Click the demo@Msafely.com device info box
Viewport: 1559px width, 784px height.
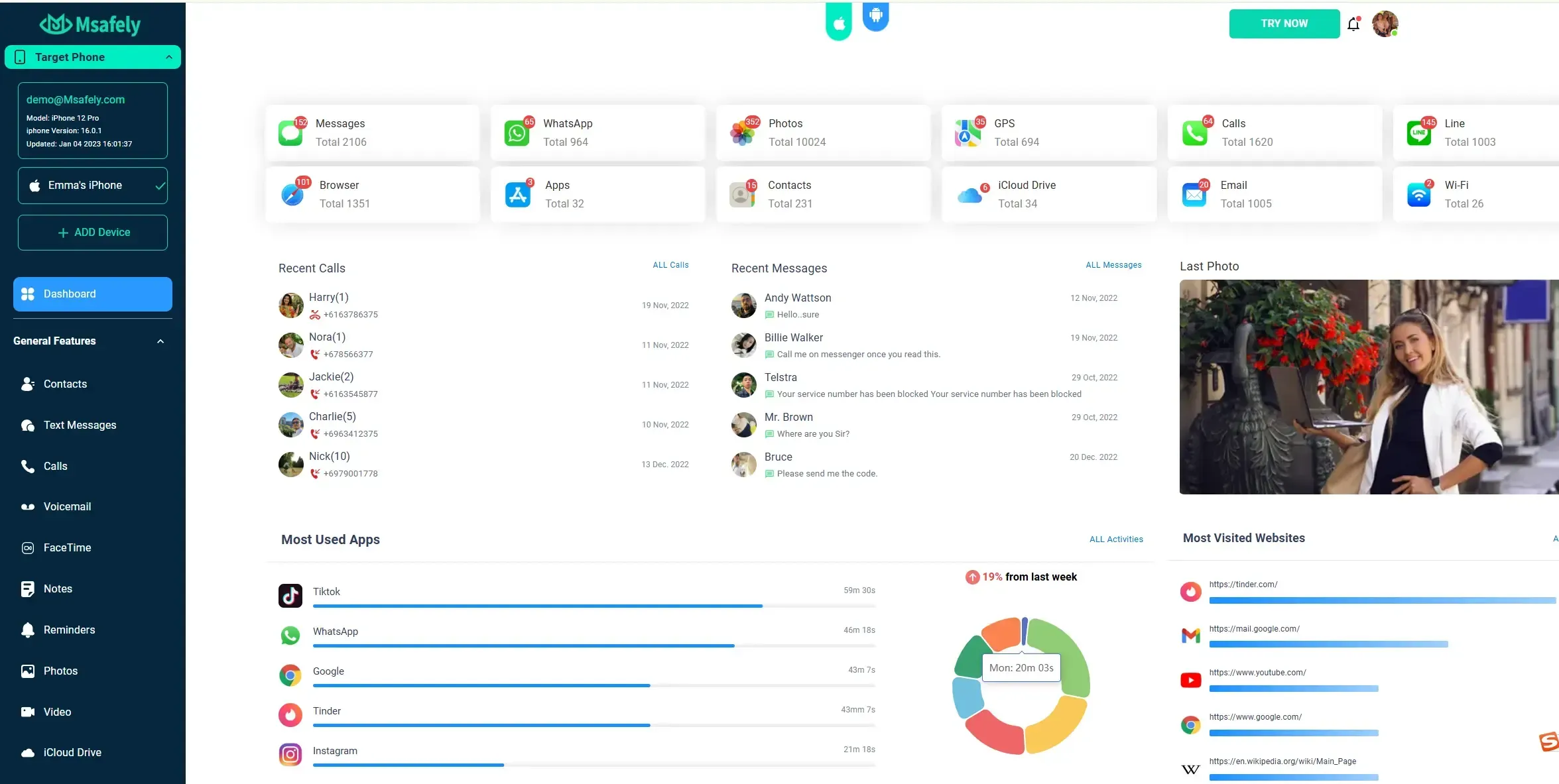tap(93, 121)
